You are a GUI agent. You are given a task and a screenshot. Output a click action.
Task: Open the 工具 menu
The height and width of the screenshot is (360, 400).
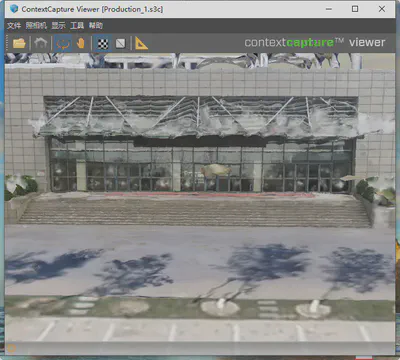click(x=77, y=25)
